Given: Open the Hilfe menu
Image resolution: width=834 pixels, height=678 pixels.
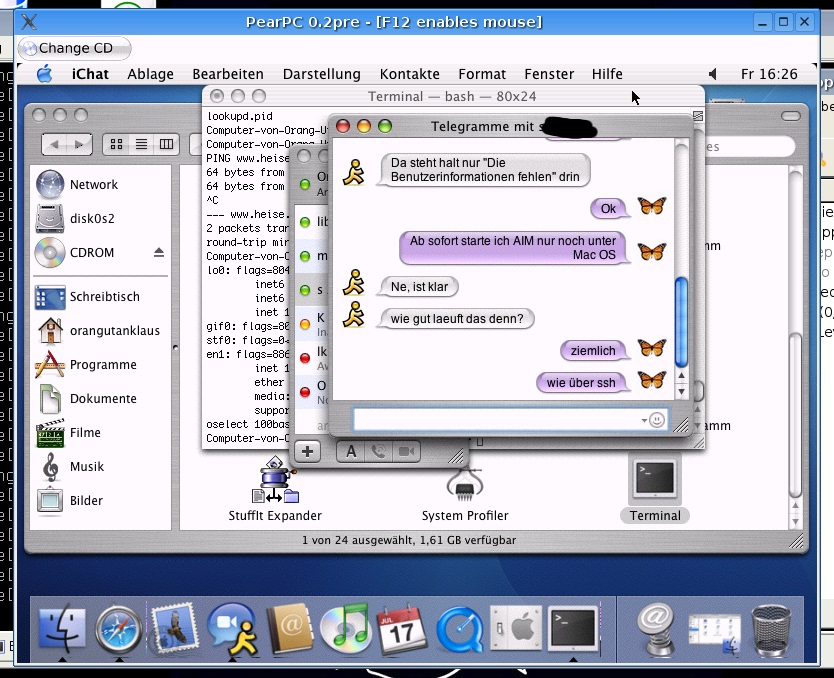Looking at the screenshot, I should 607,74.
